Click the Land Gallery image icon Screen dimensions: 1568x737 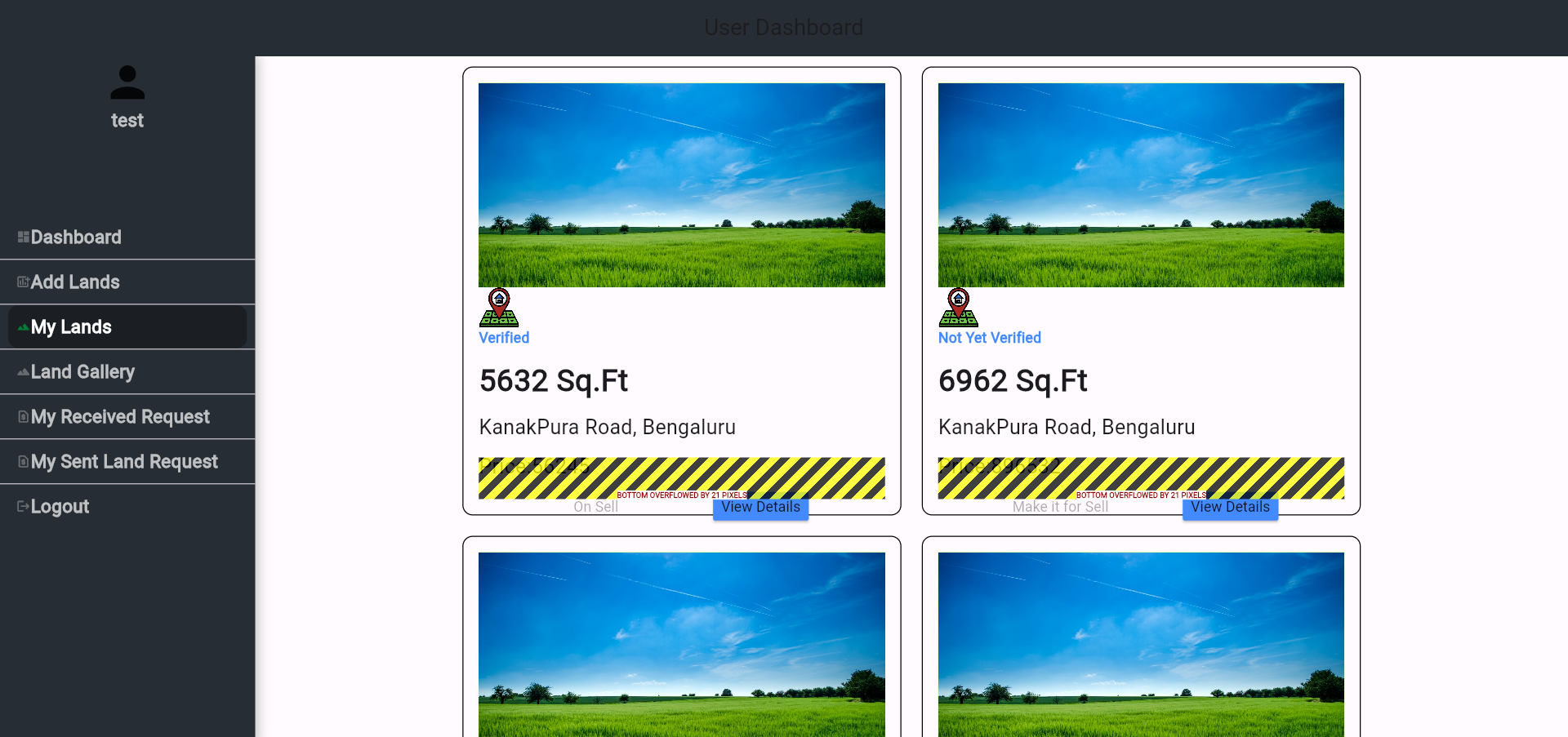coord(24,372)
